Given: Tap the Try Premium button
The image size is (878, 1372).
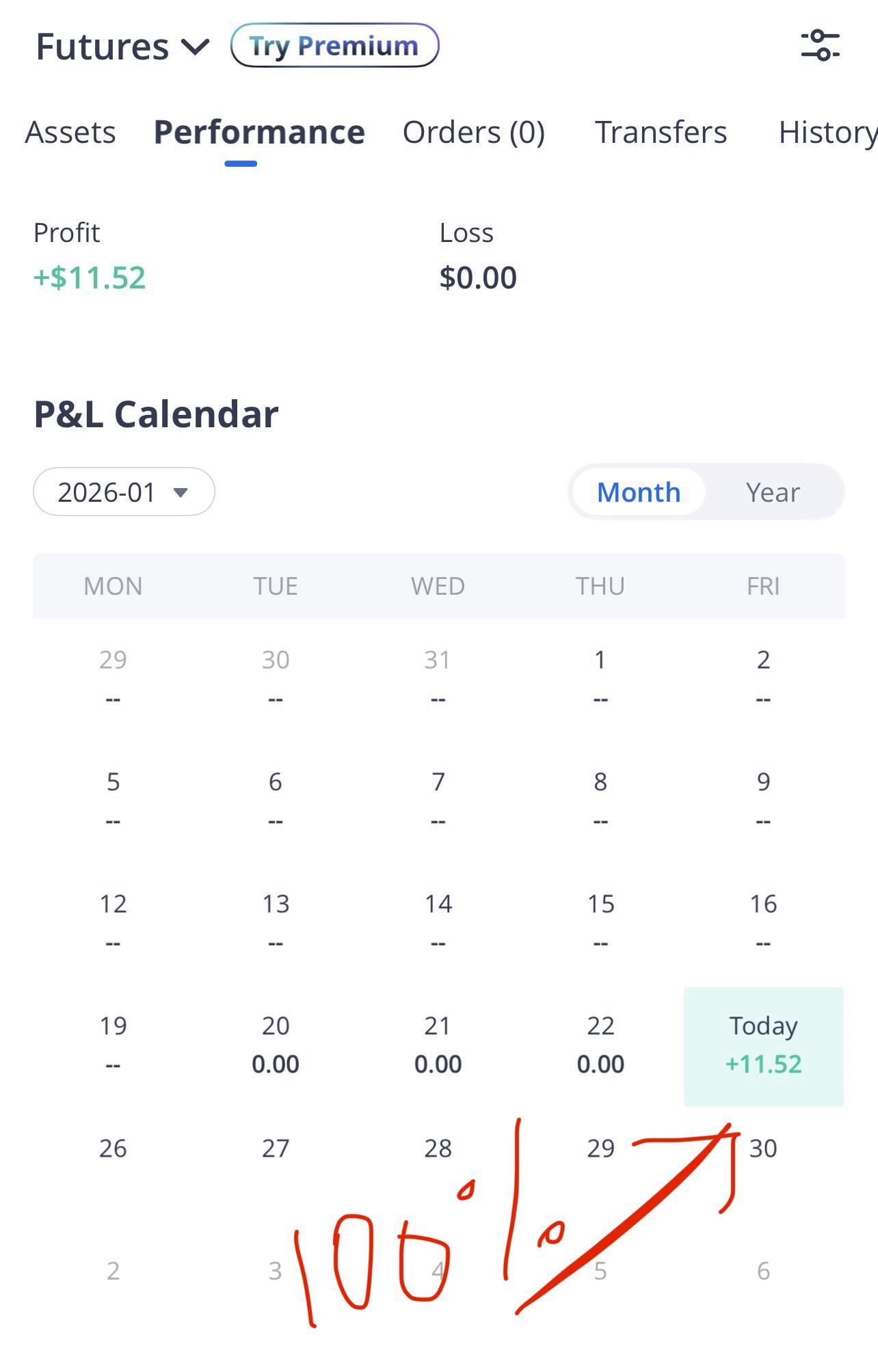Looking at the screenshot, I should tap(334, 46).
